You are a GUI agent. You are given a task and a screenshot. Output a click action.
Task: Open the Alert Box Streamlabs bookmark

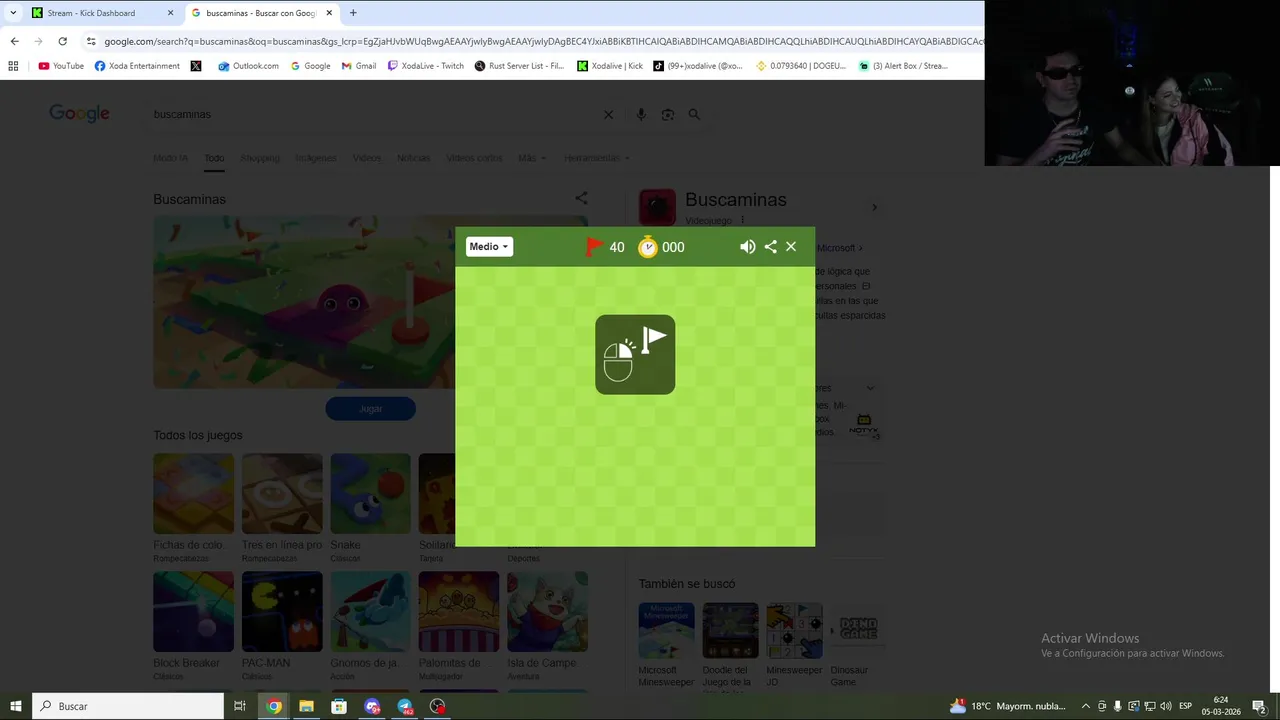pyautogui.click(x=903, y=66)
